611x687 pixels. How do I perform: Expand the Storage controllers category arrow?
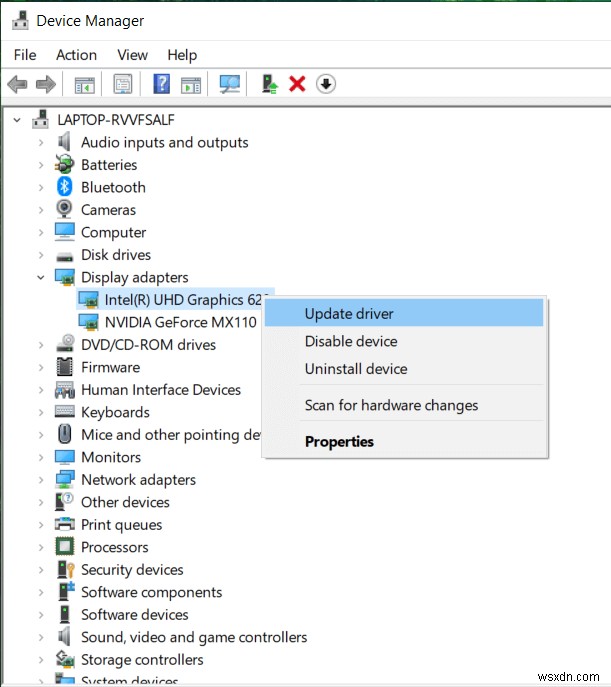41,659
